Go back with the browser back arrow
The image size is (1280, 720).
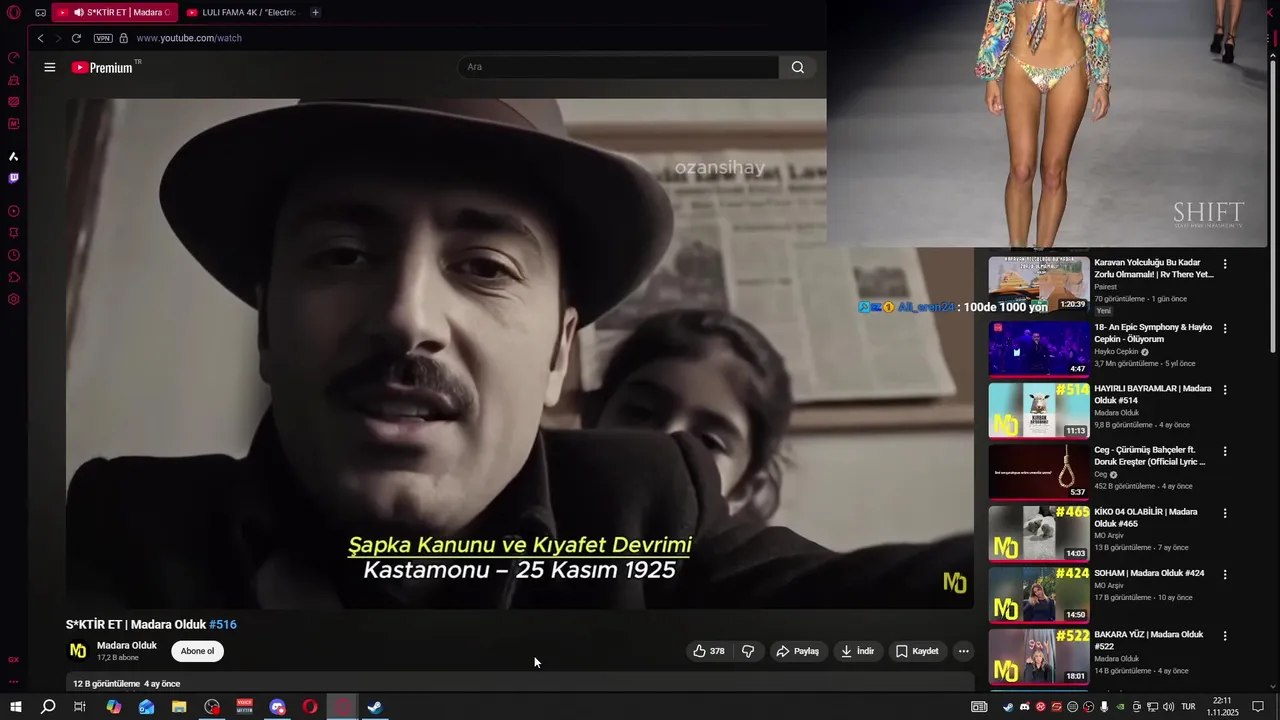(x=40, y=38)
